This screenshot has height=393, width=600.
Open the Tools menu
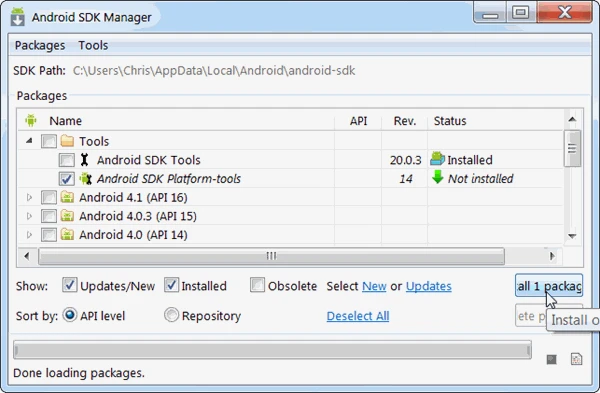(93, 45)
